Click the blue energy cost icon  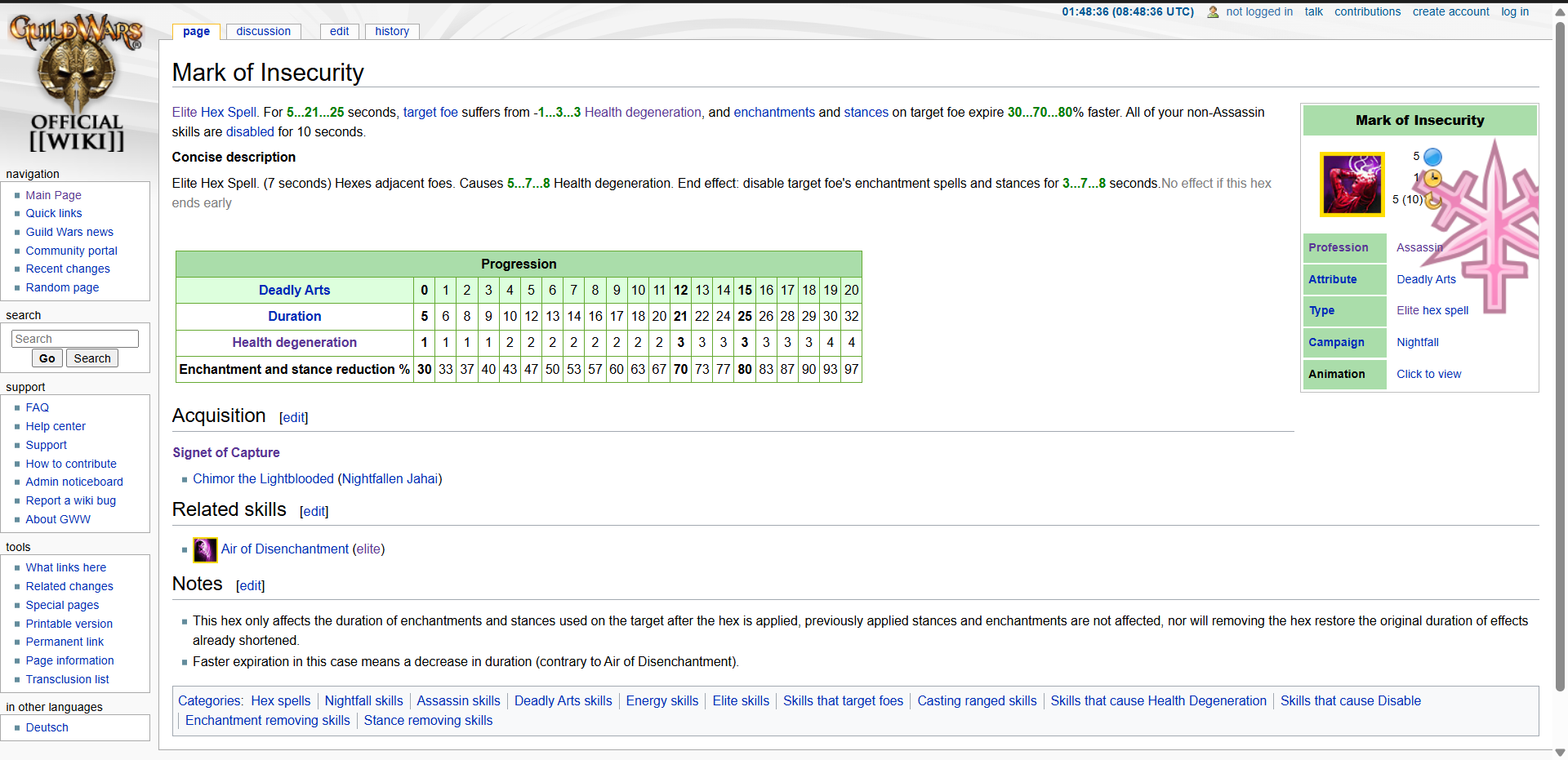tap(1432, 157)
